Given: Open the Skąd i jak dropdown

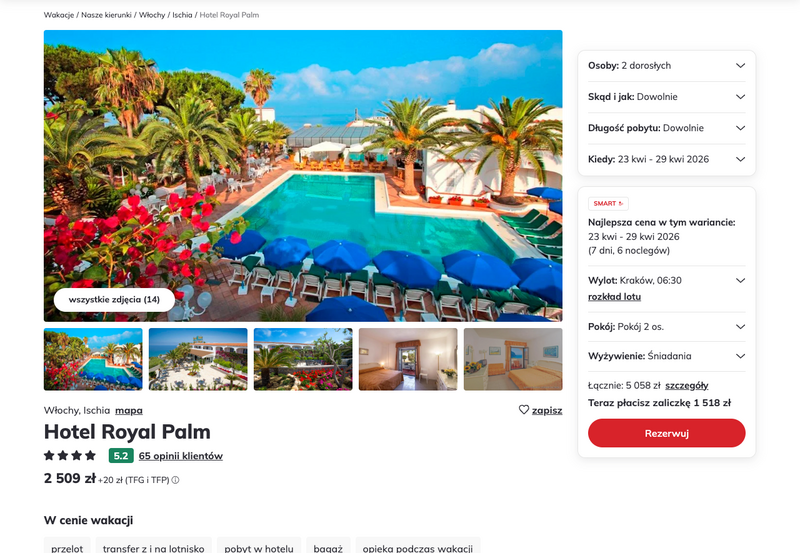Looking at the screenshot, I should coord(666,97).
